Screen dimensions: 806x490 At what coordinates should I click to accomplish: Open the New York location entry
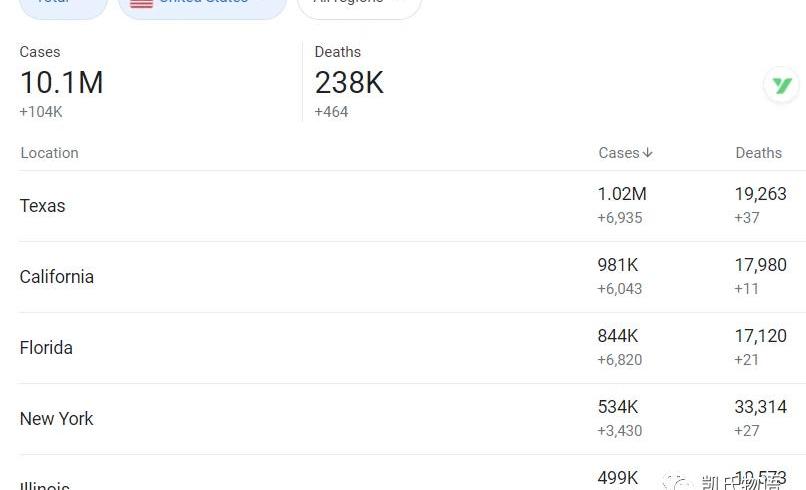[57, 419]
